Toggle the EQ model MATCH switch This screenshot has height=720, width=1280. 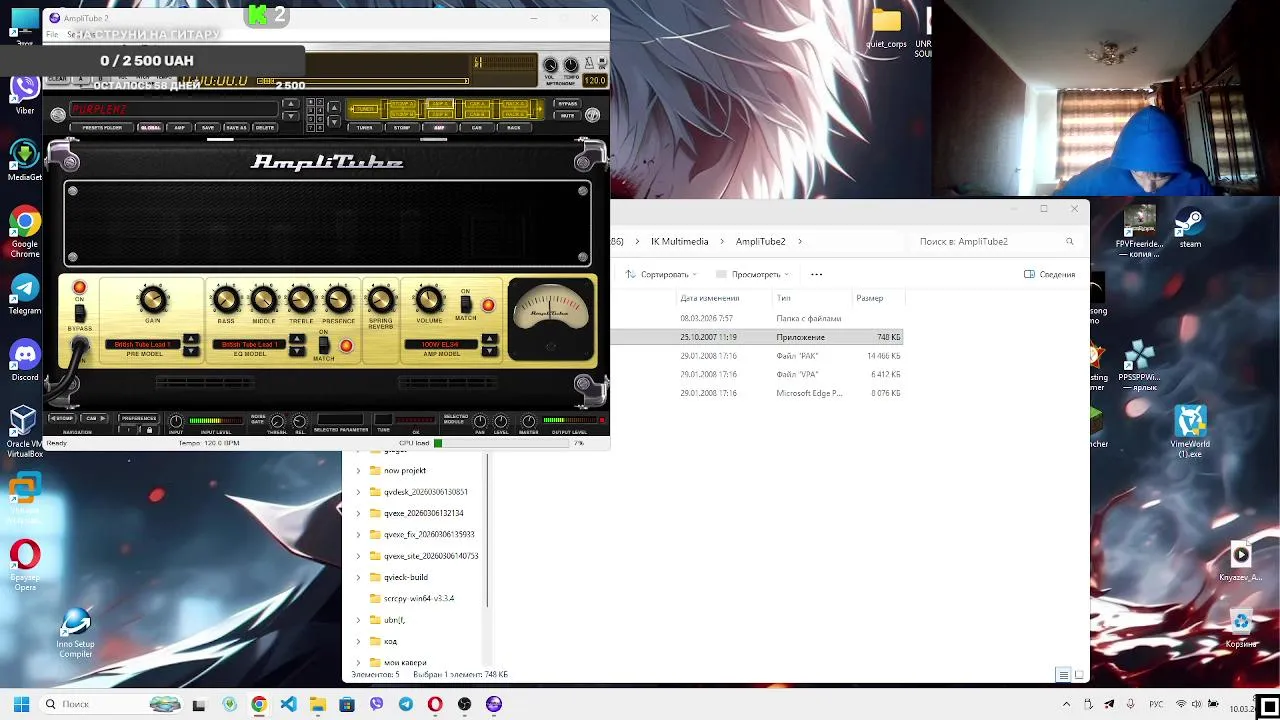(x=324, y=345)
